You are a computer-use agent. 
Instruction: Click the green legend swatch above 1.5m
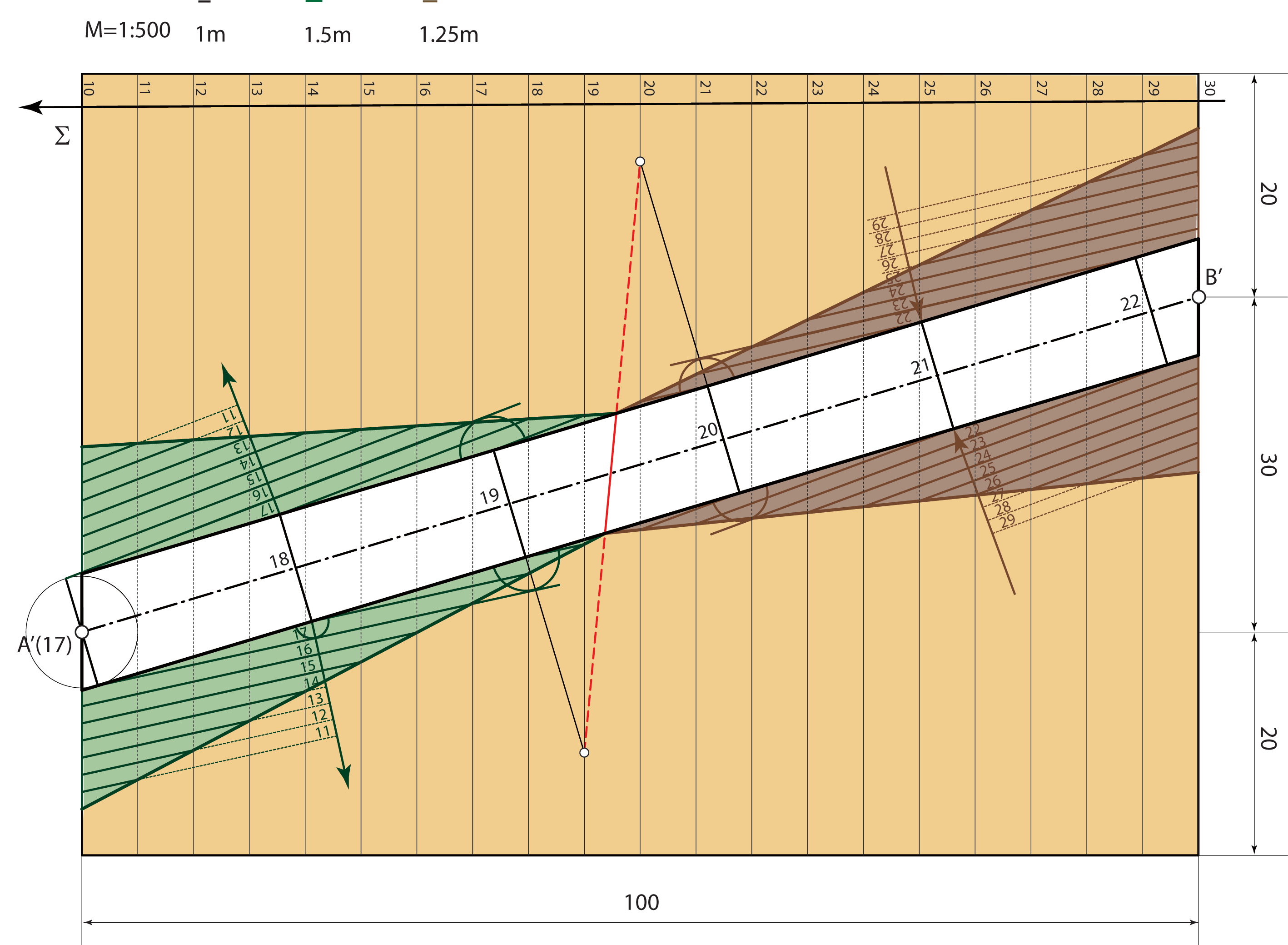(314, 1)
